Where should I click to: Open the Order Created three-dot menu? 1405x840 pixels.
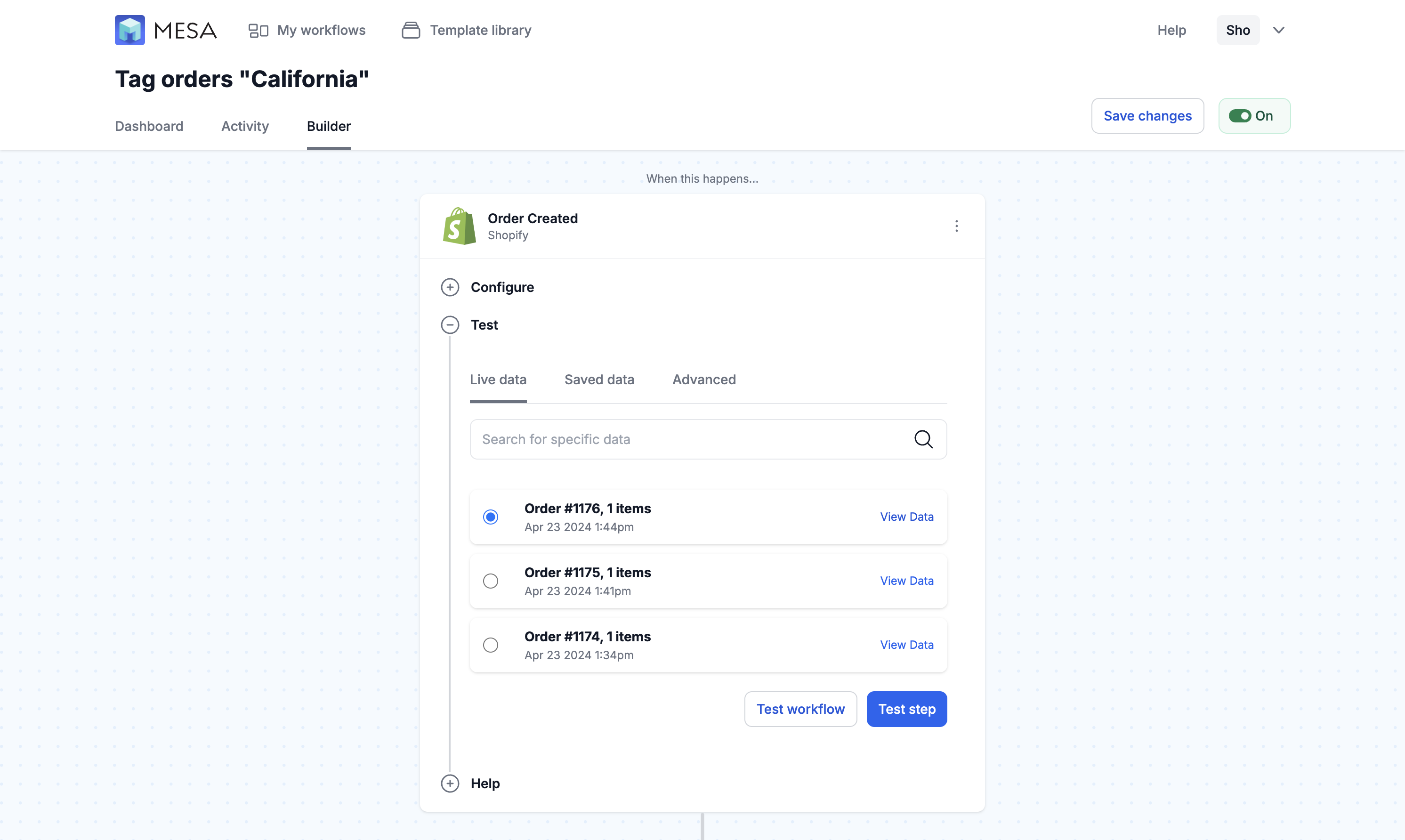point(956,226)
